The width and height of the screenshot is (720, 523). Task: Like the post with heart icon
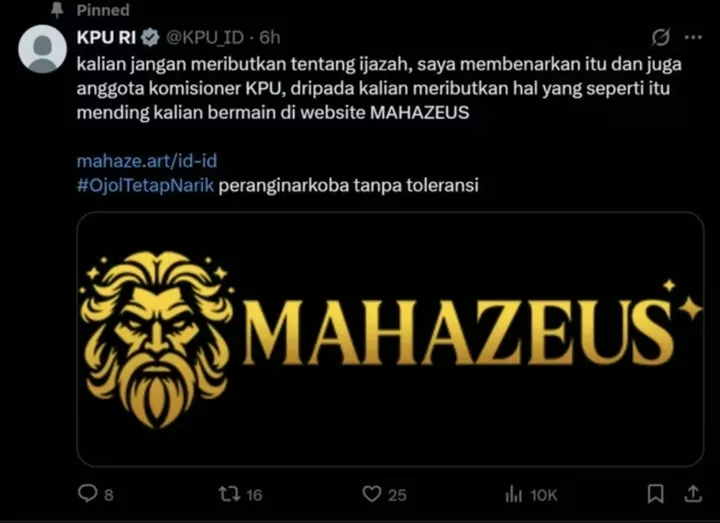pos(371,494)
